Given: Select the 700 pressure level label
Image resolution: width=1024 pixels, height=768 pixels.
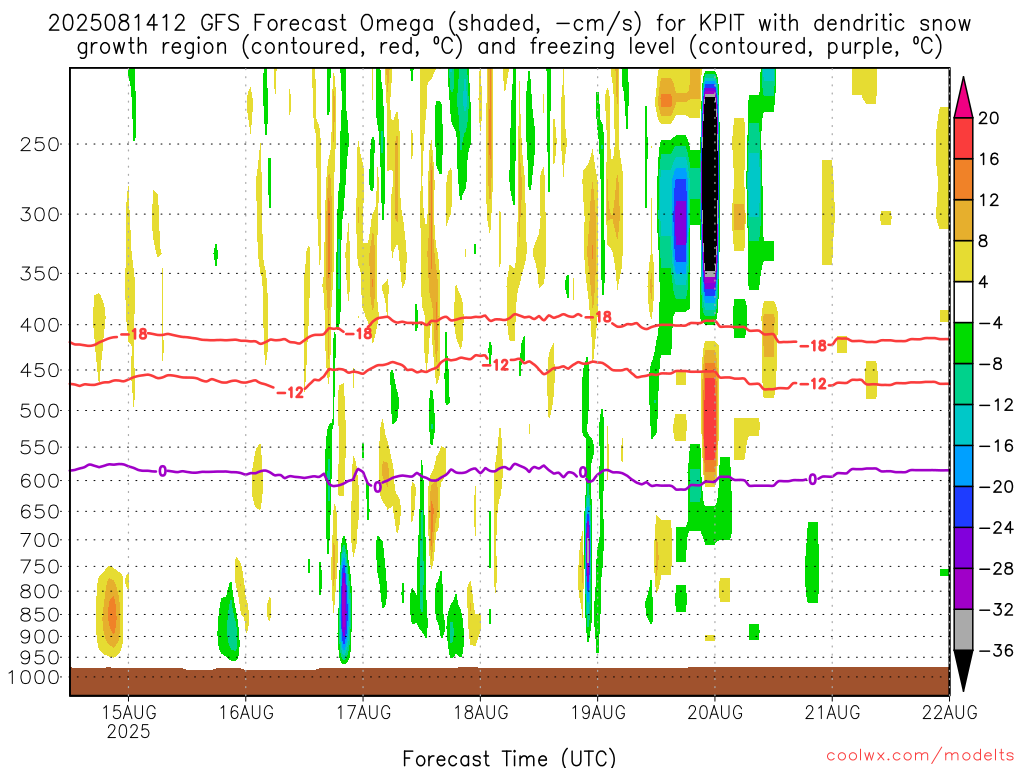Looking at the screenshot, I should coord(40,540).
